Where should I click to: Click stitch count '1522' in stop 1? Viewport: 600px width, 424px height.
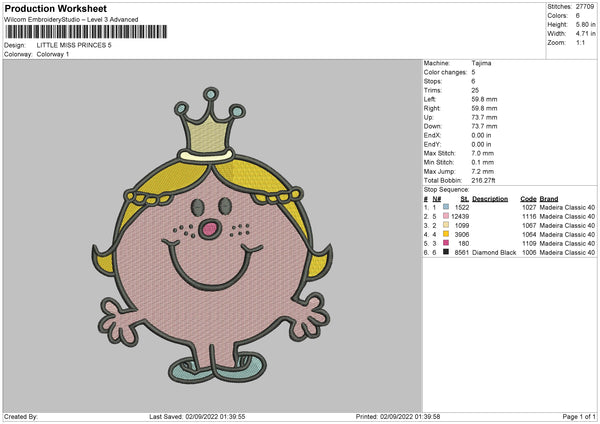[462, 207]
